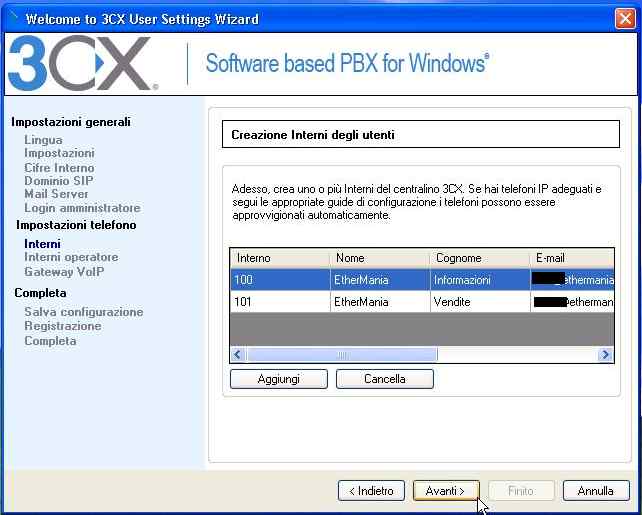The width and height of the screenshot is (642, 515).
Task: Go back with the < Indietro button
Action: pyautogui.click(x=371, y=490)
